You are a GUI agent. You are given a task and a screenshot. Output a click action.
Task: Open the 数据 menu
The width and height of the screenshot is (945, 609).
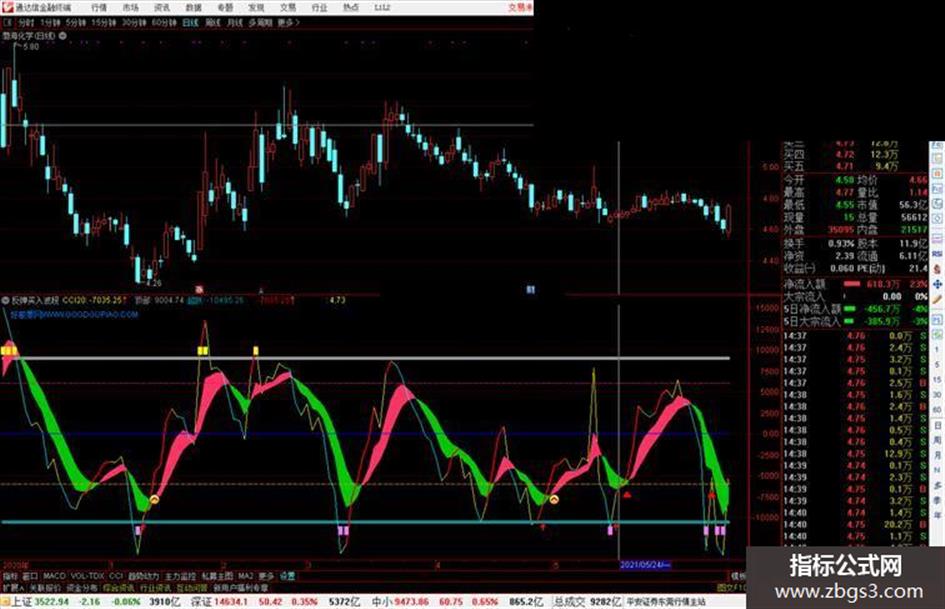tap(193, 8)
